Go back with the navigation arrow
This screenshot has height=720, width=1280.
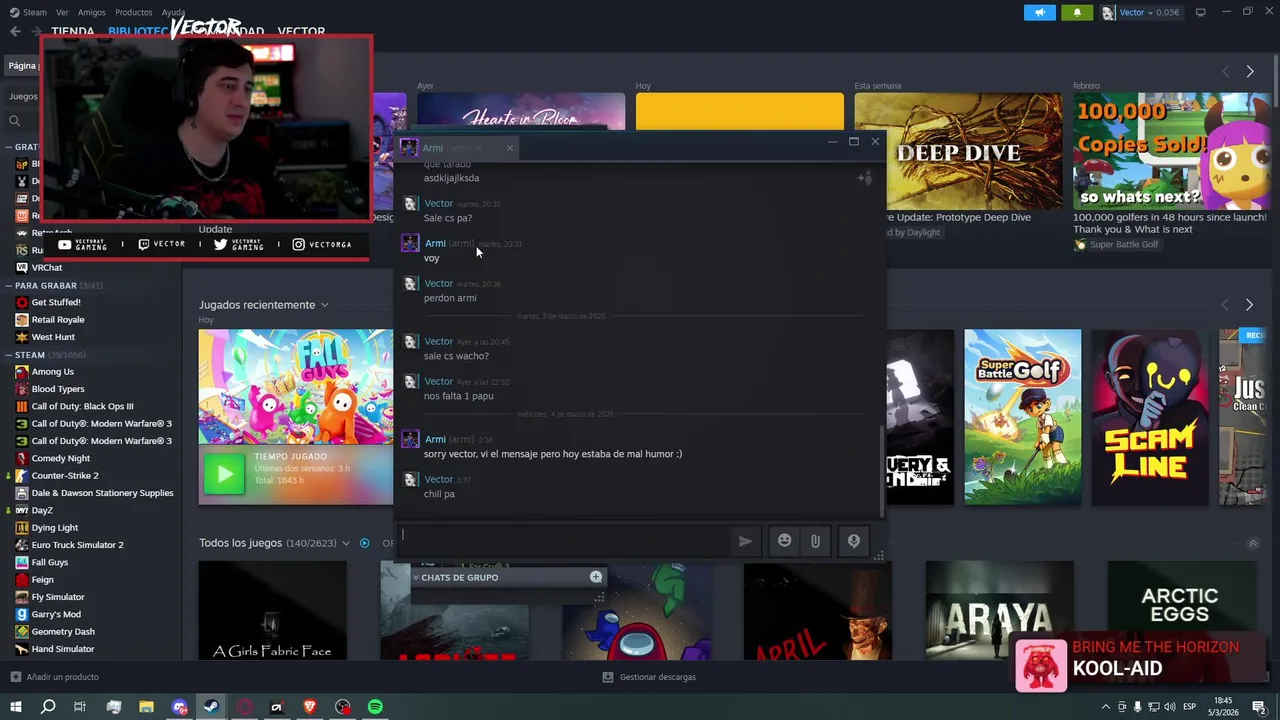[15, 31]
